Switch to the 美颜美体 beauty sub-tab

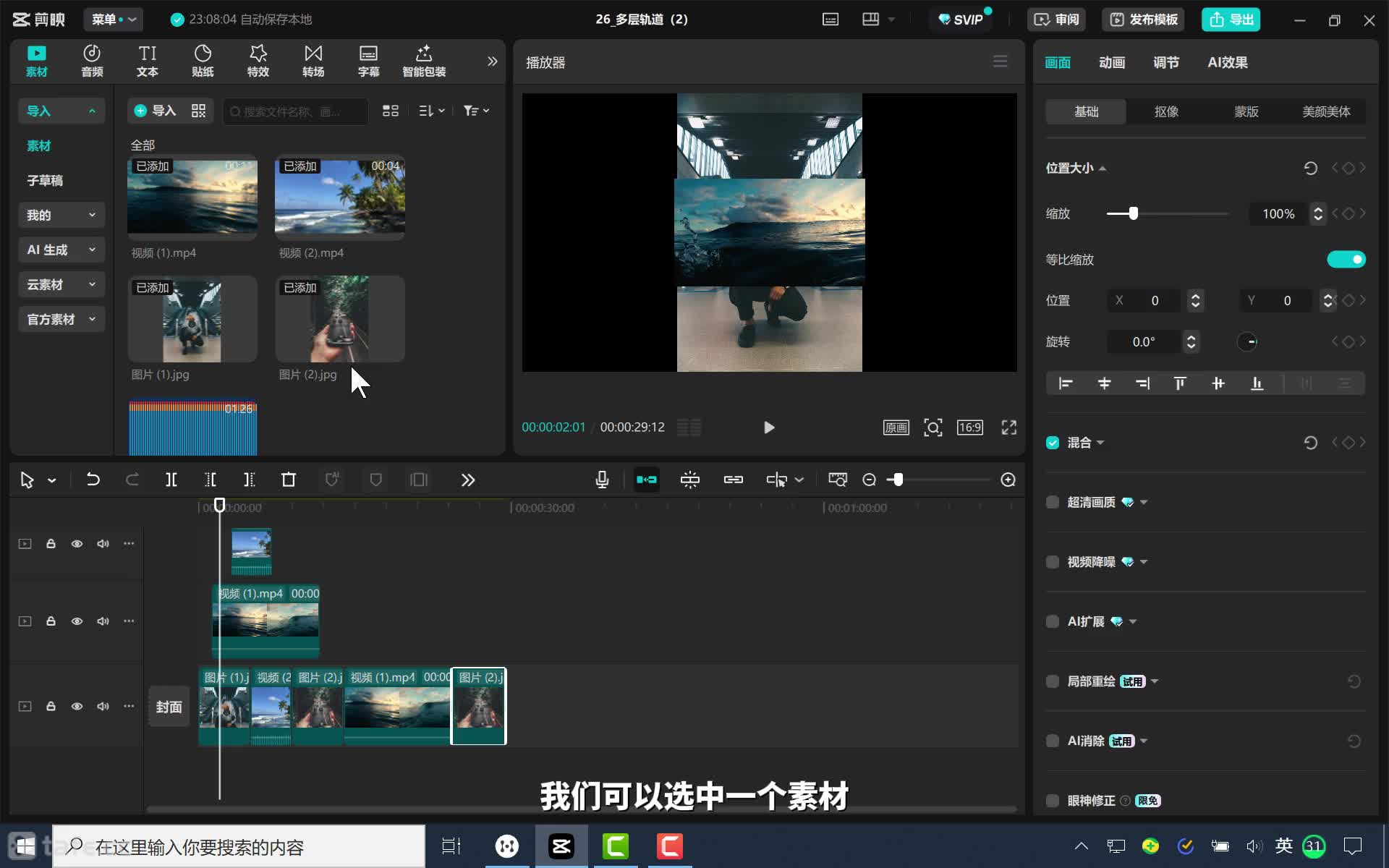coord(1325,111)
